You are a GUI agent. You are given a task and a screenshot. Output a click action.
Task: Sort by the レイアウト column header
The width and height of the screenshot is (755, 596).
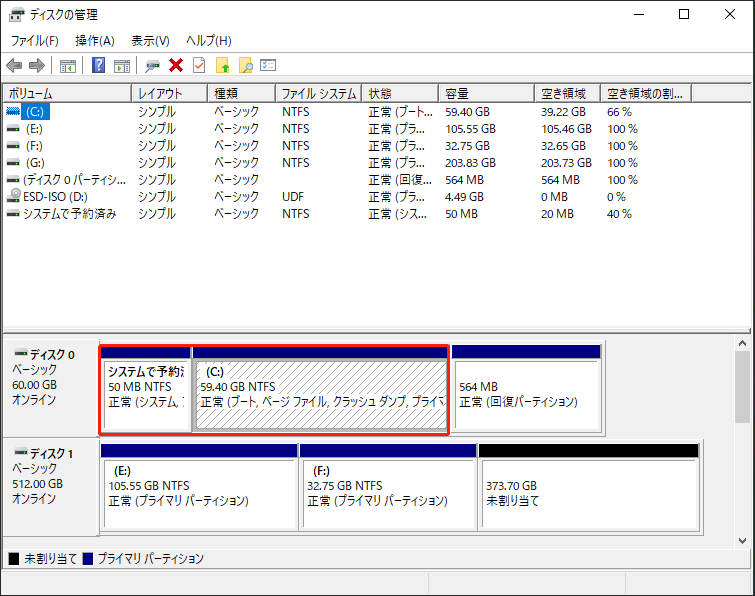(169, 93)
